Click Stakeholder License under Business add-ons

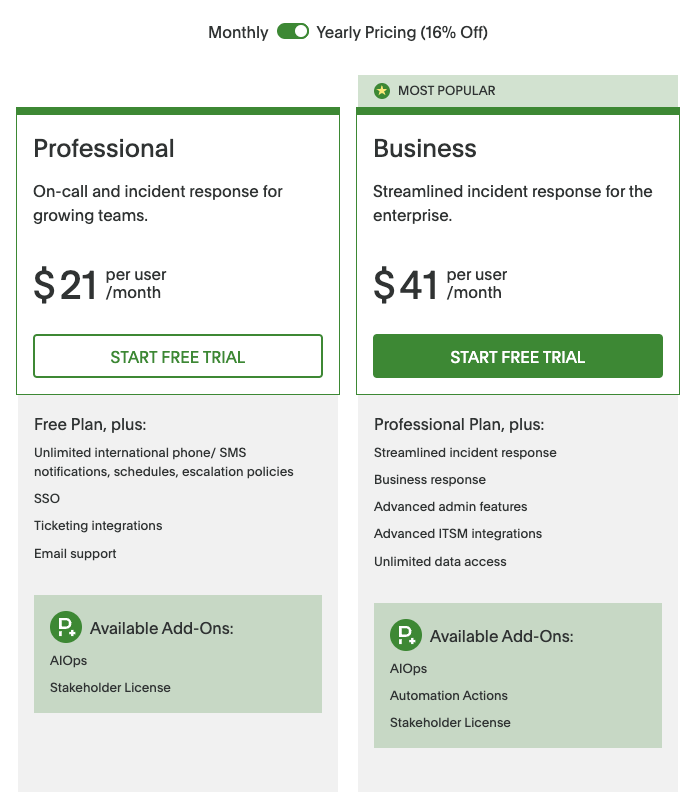coord(450,723)
